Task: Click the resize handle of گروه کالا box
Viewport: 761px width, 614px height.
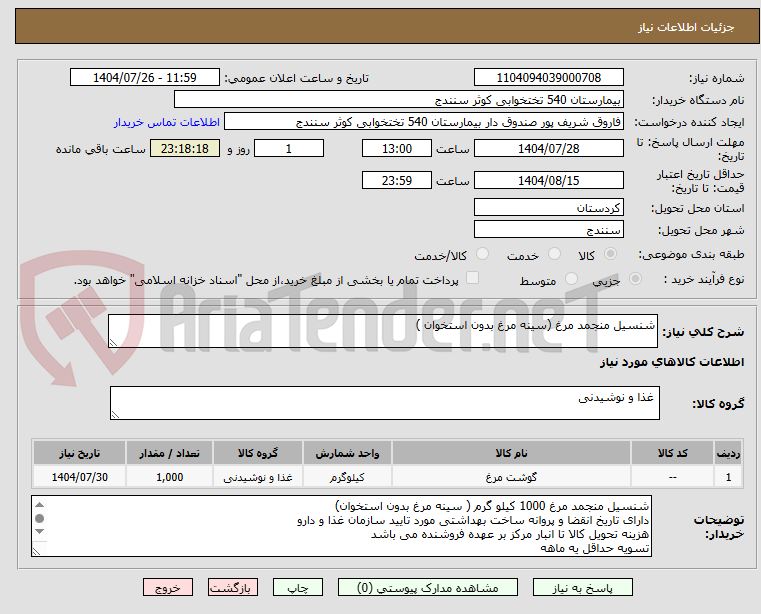Action: point(116,415)
